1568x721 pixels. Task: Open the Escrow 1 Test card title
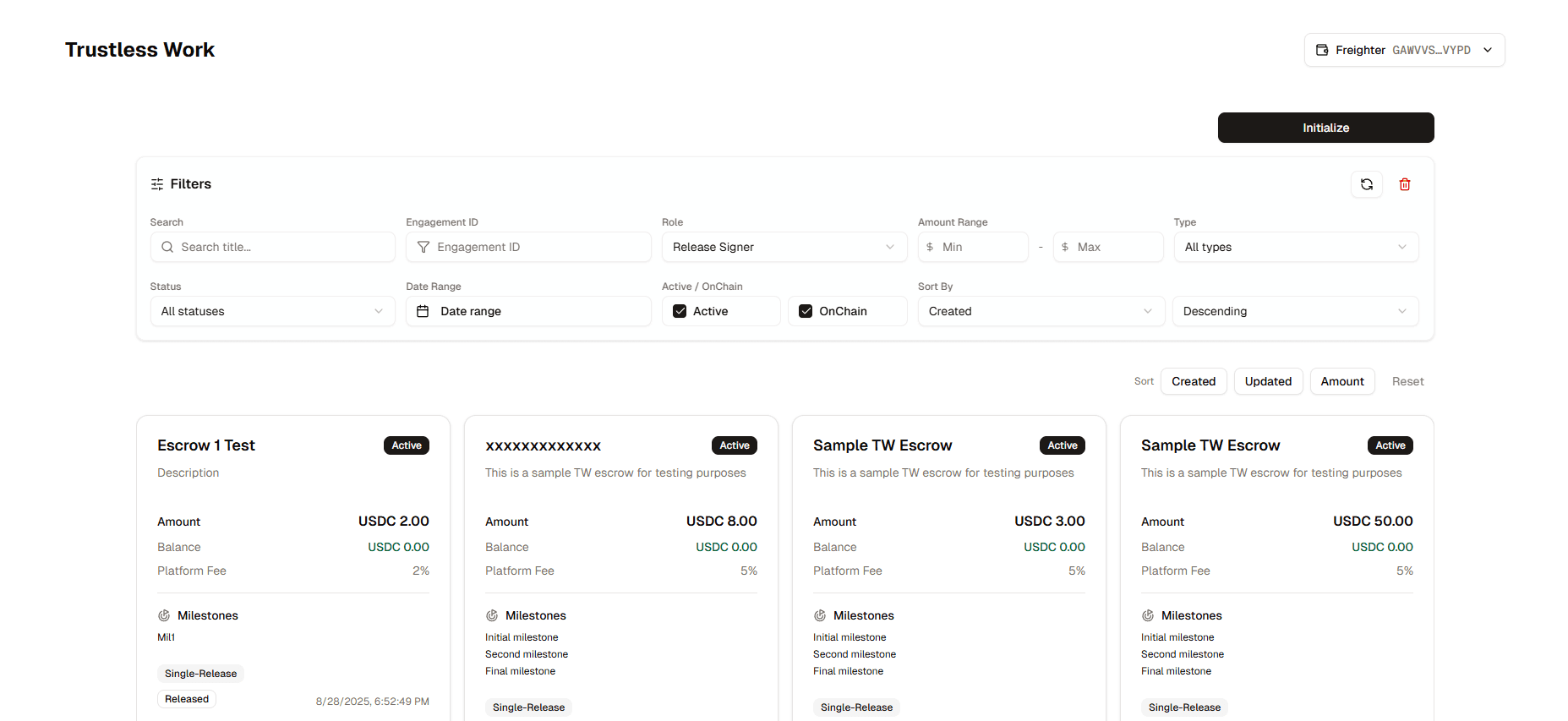206,445
